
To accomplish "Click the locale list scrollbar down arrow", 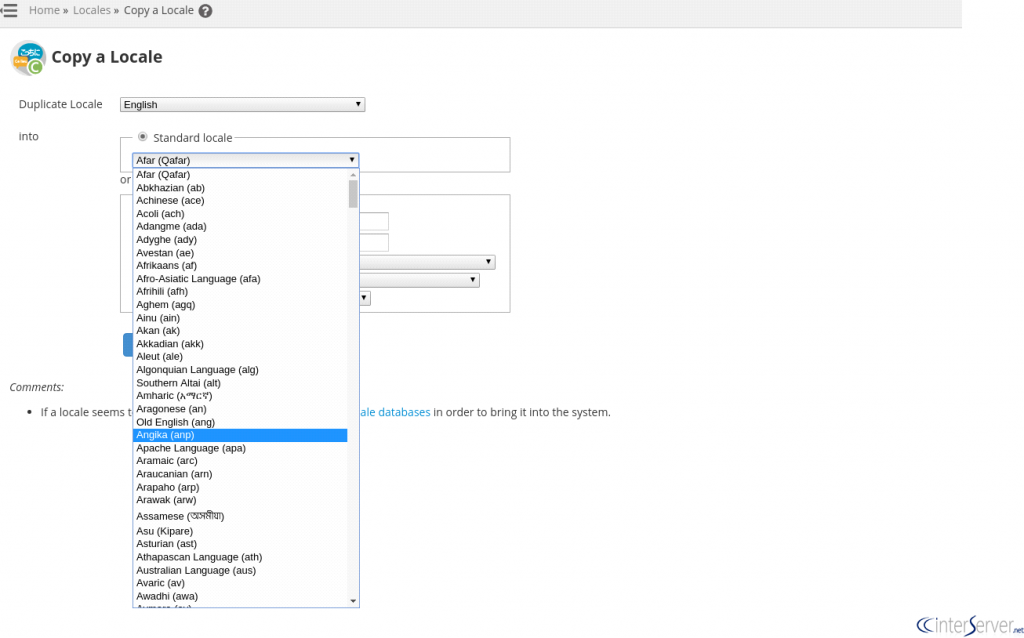I will pos(353,601).
